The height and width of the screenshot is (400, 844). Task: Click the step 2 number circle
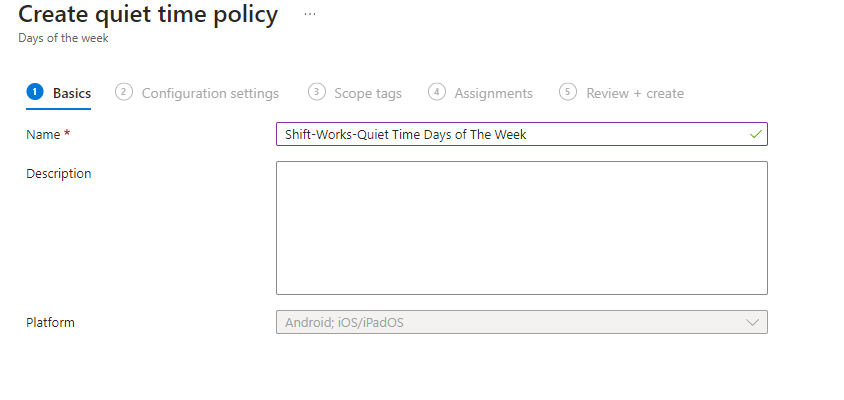[124, 92]
